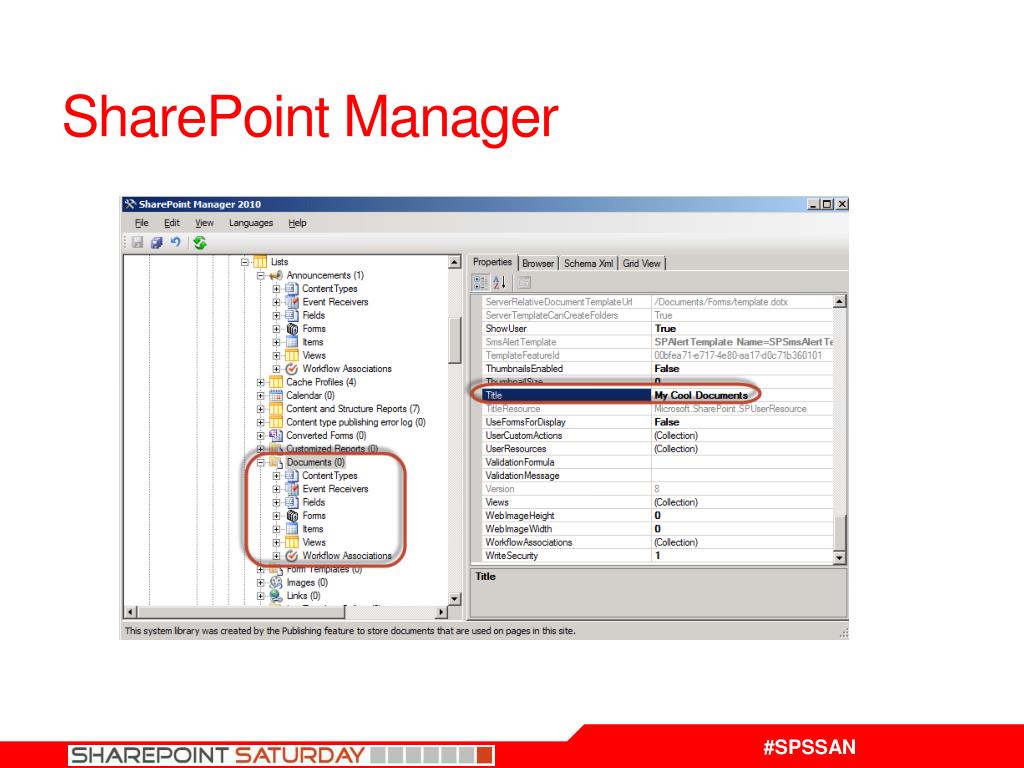
Task: Select Items node under Announcements
Action: tap(313, 342)
